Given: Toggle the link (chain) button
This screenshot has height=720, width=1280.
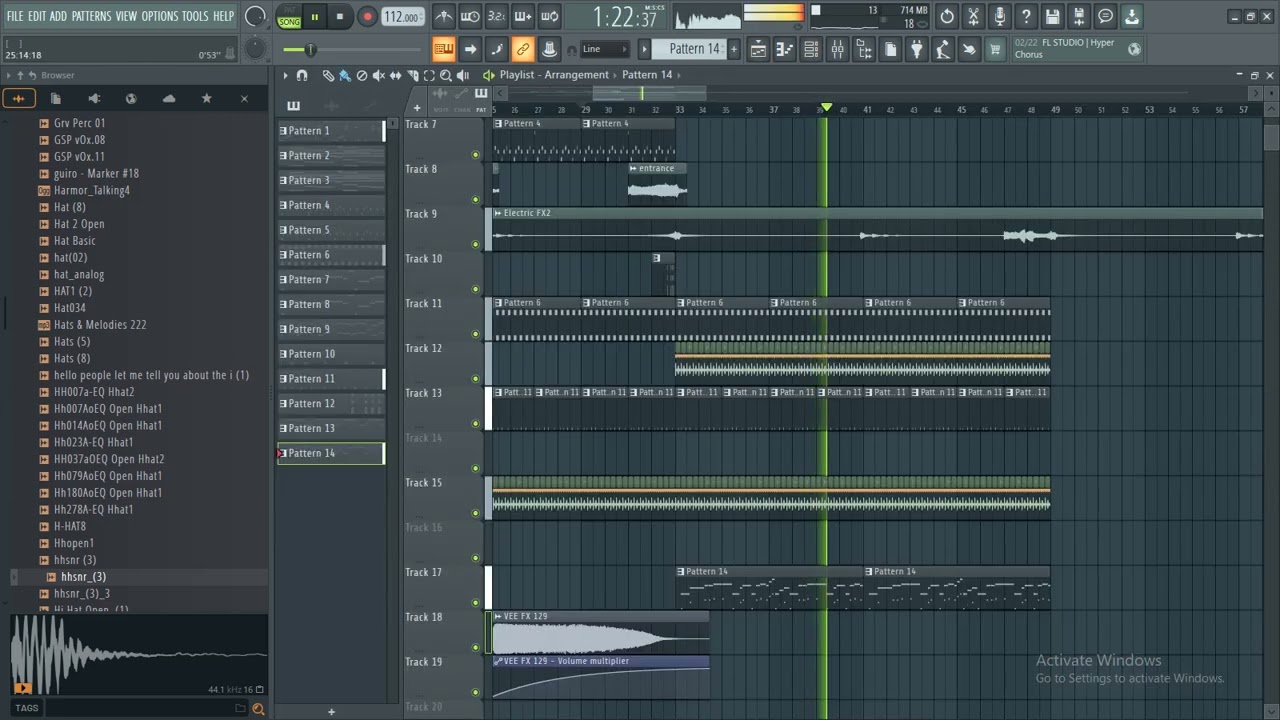Looking at the screenshot, I should (x=522, y=49).
